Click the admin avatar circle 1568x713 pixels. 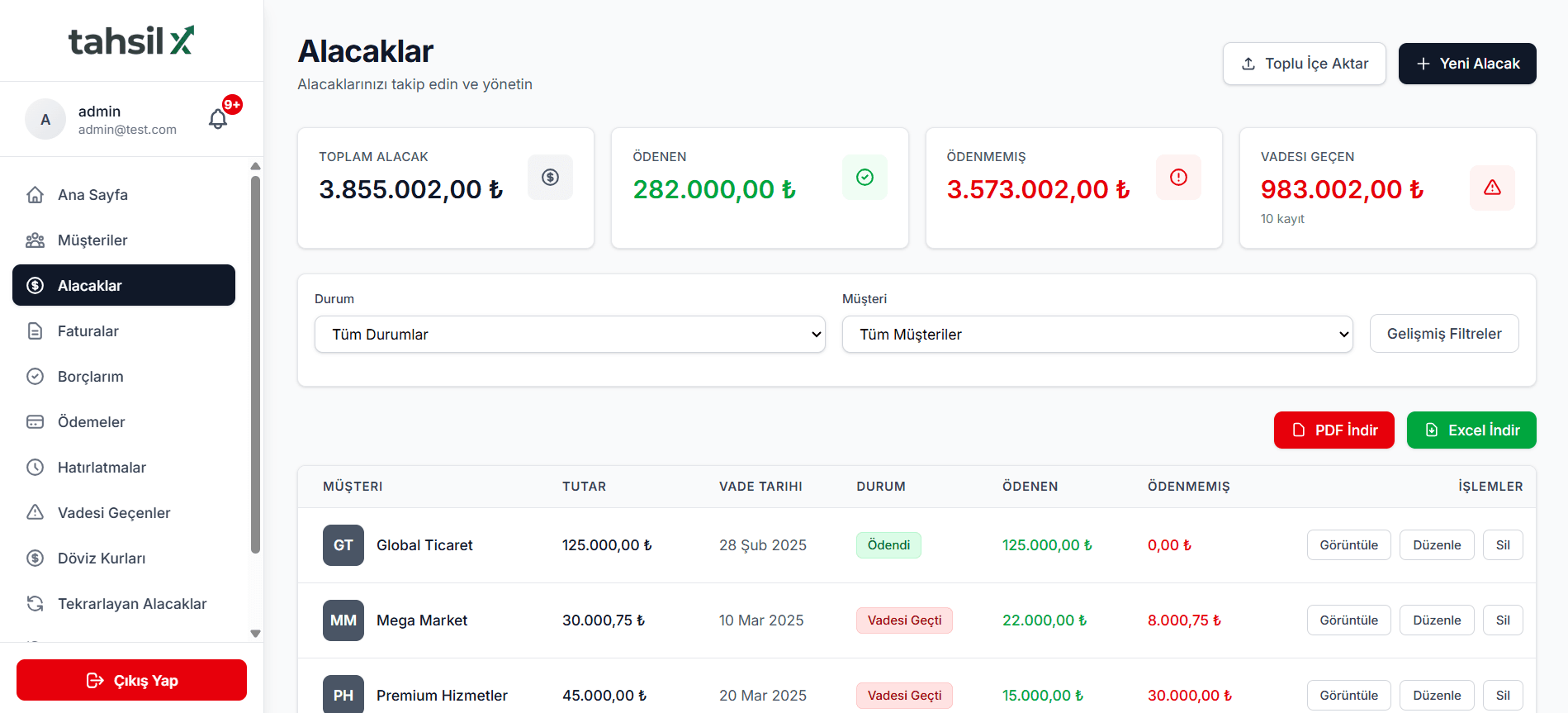point(45,120)
